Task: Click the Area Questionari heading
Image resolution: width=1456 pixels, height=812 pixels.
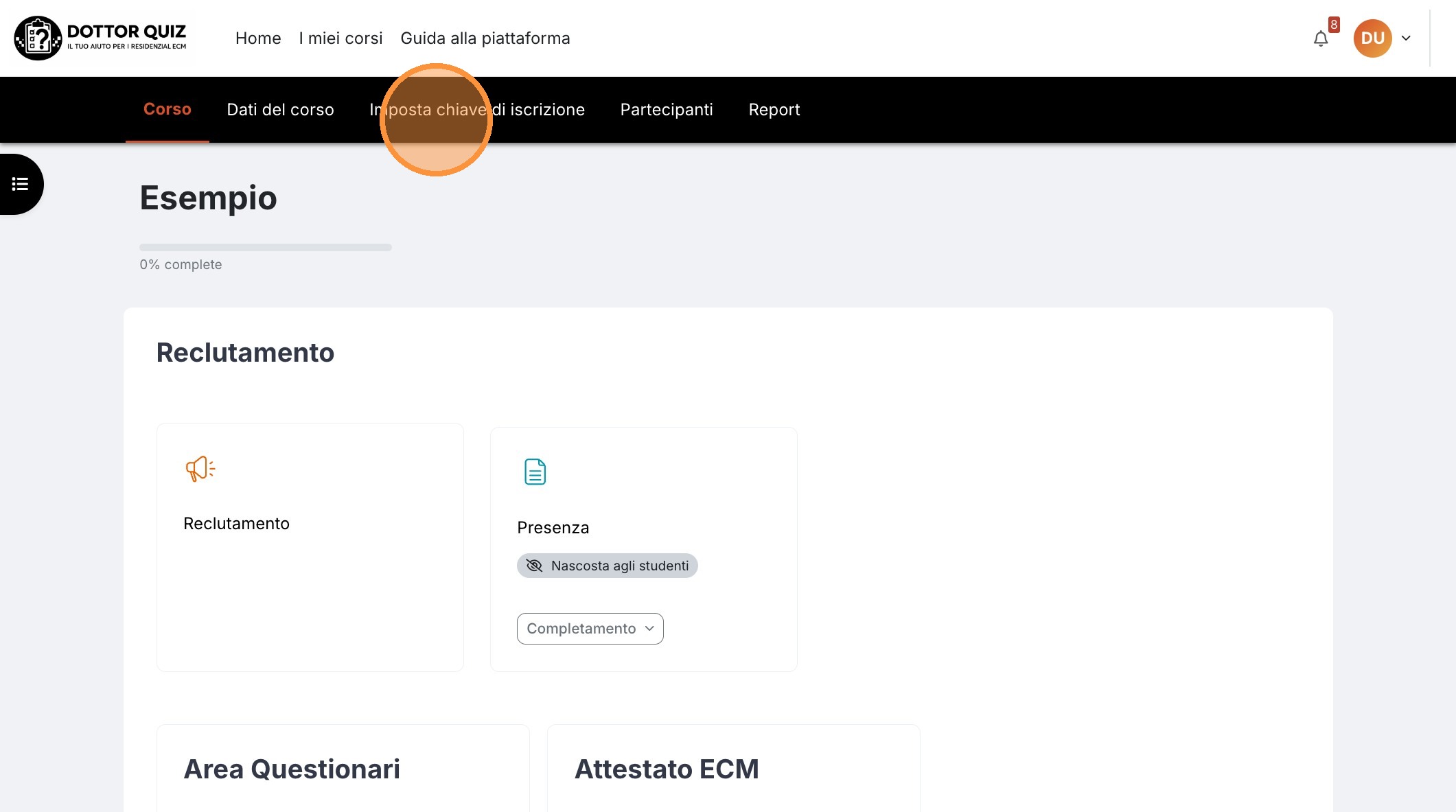Action: pos(292,769)
